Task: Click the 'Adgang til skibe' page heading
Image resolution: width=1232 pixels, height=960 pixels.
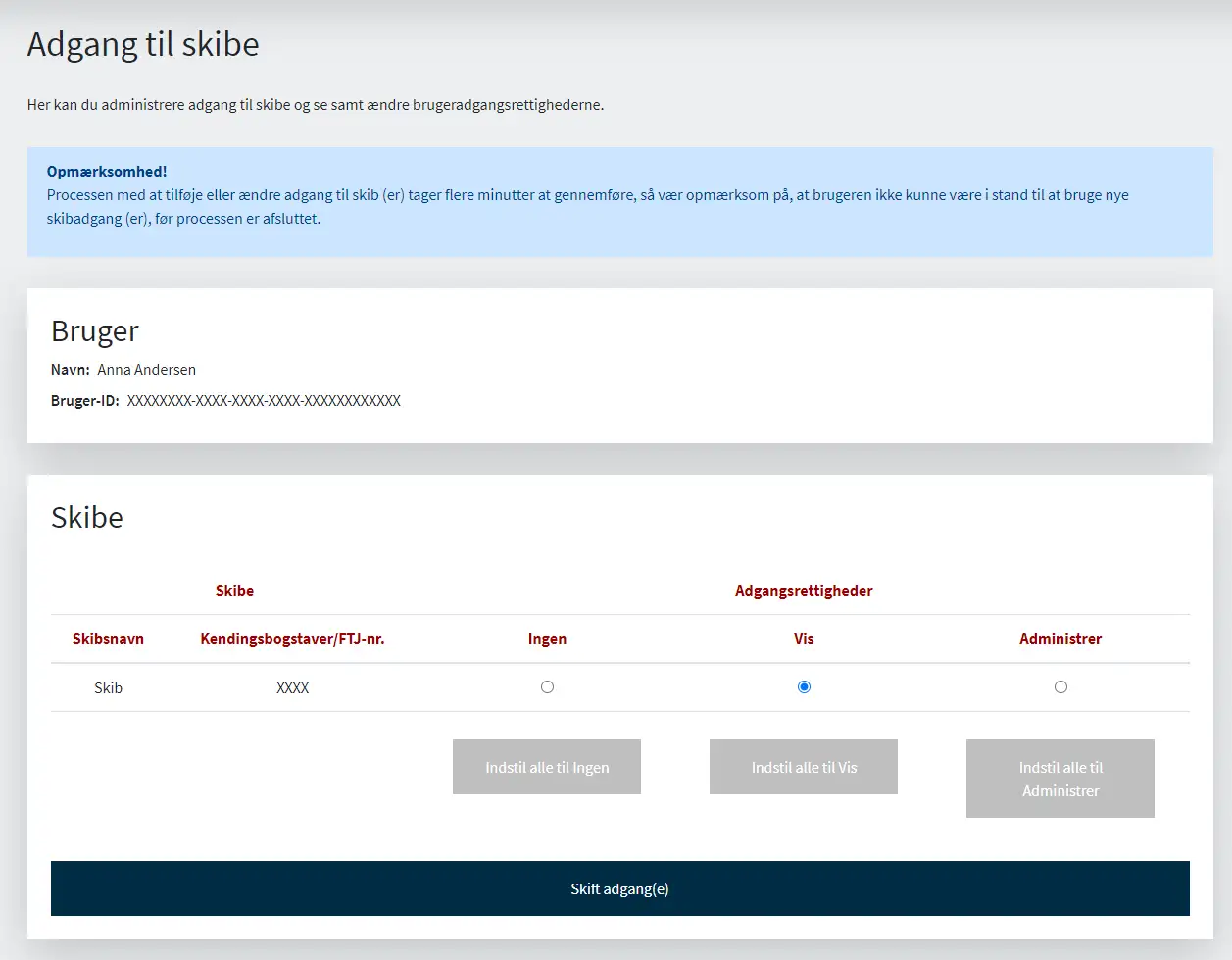Action: point(143,45)
